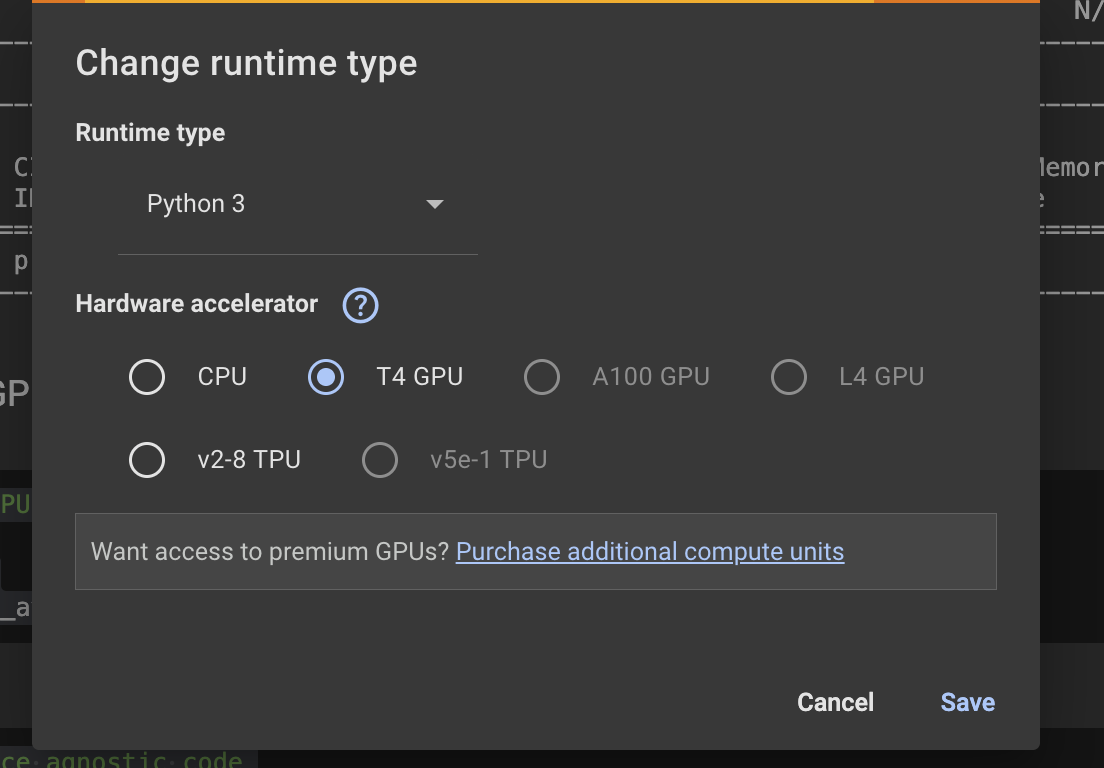Click the "v5e-1 TPU" option label text
Image resolution: width=1104 pixels, height=768 pixels.
click(x=488, y=460)
